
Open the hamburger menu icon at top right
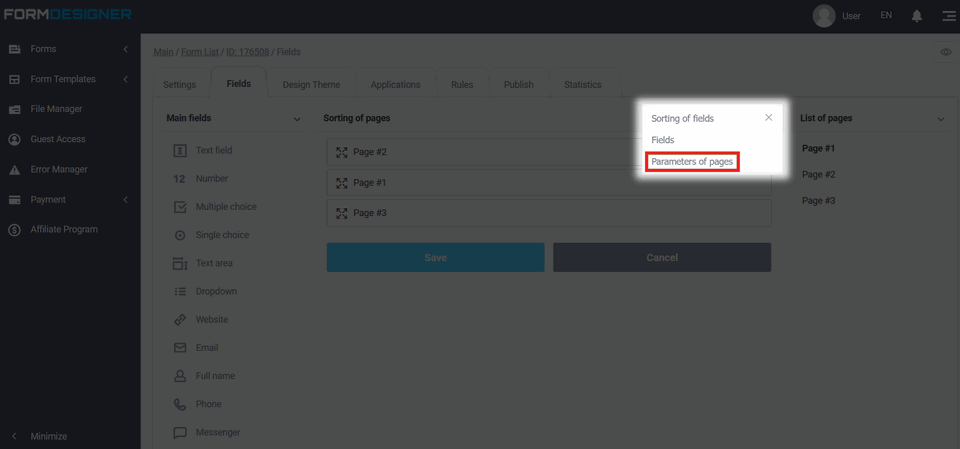948,16
